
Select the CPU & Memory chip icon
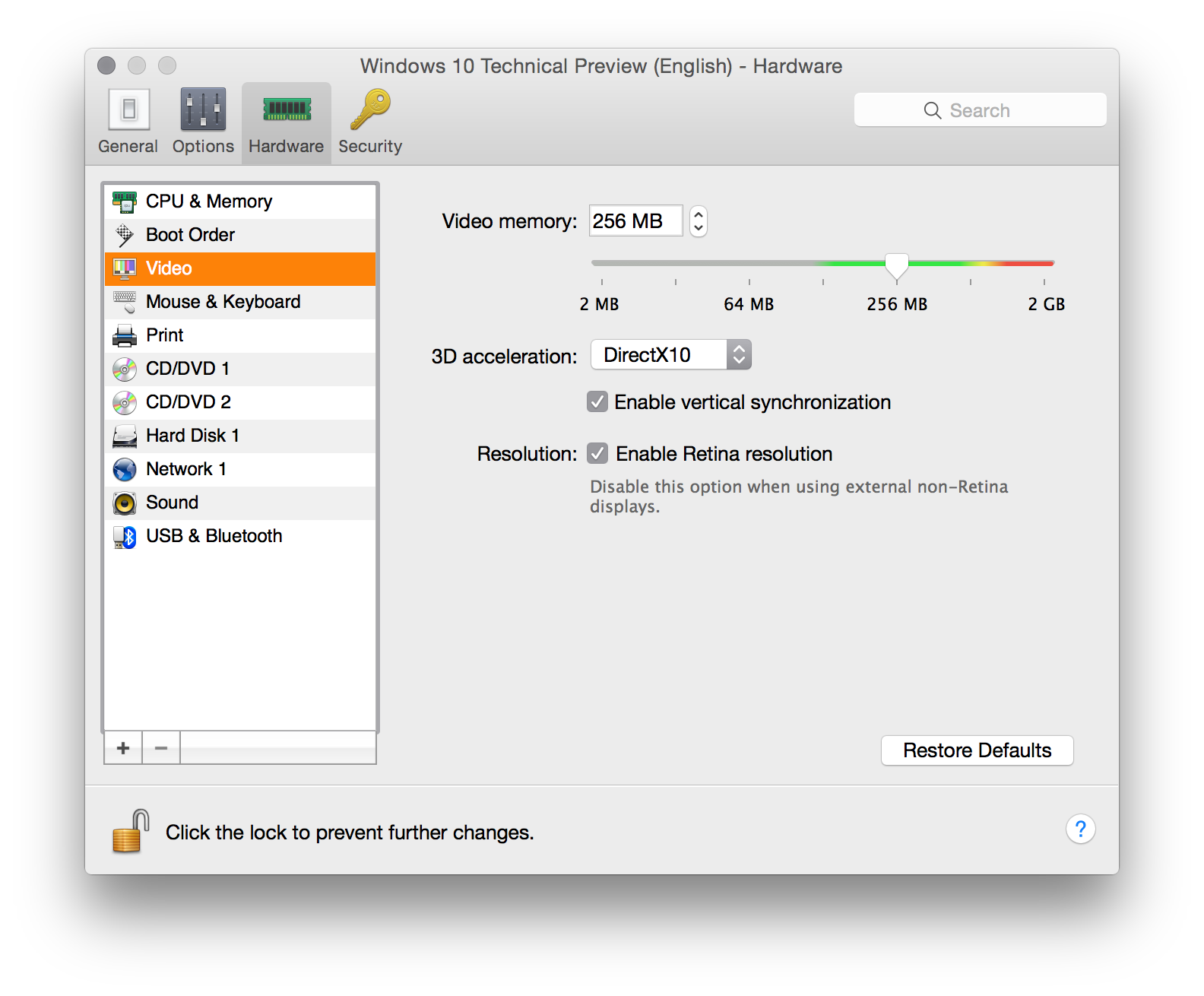coord(125,201)
